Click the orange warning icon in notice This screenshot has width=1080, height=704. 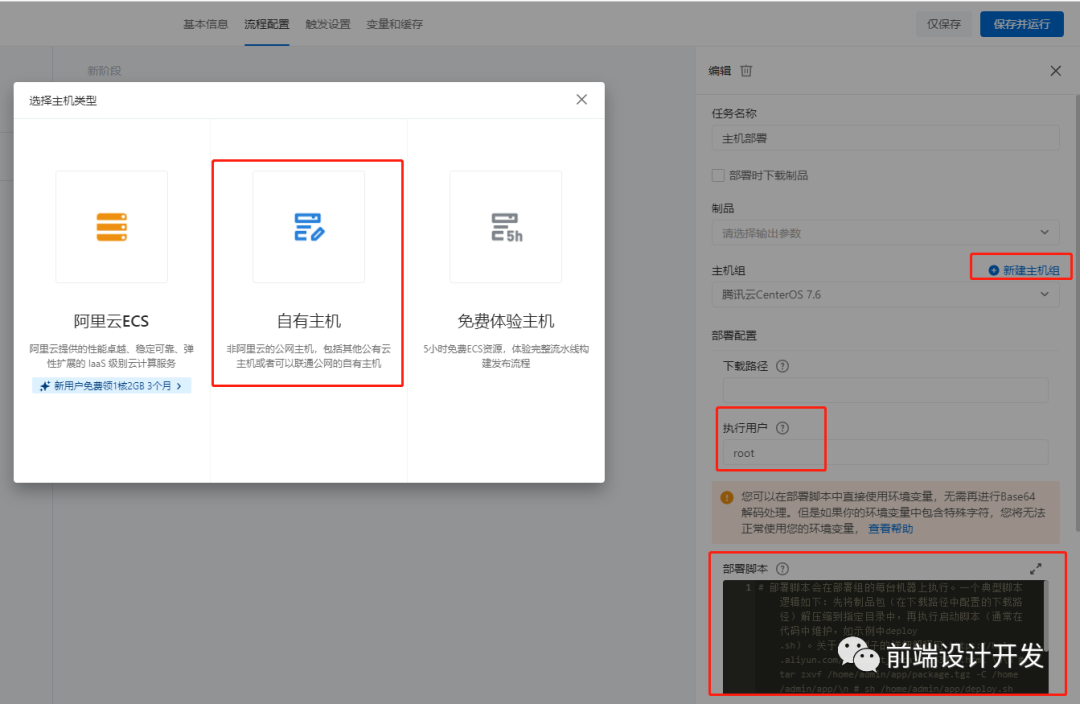[x=727, y=497]
